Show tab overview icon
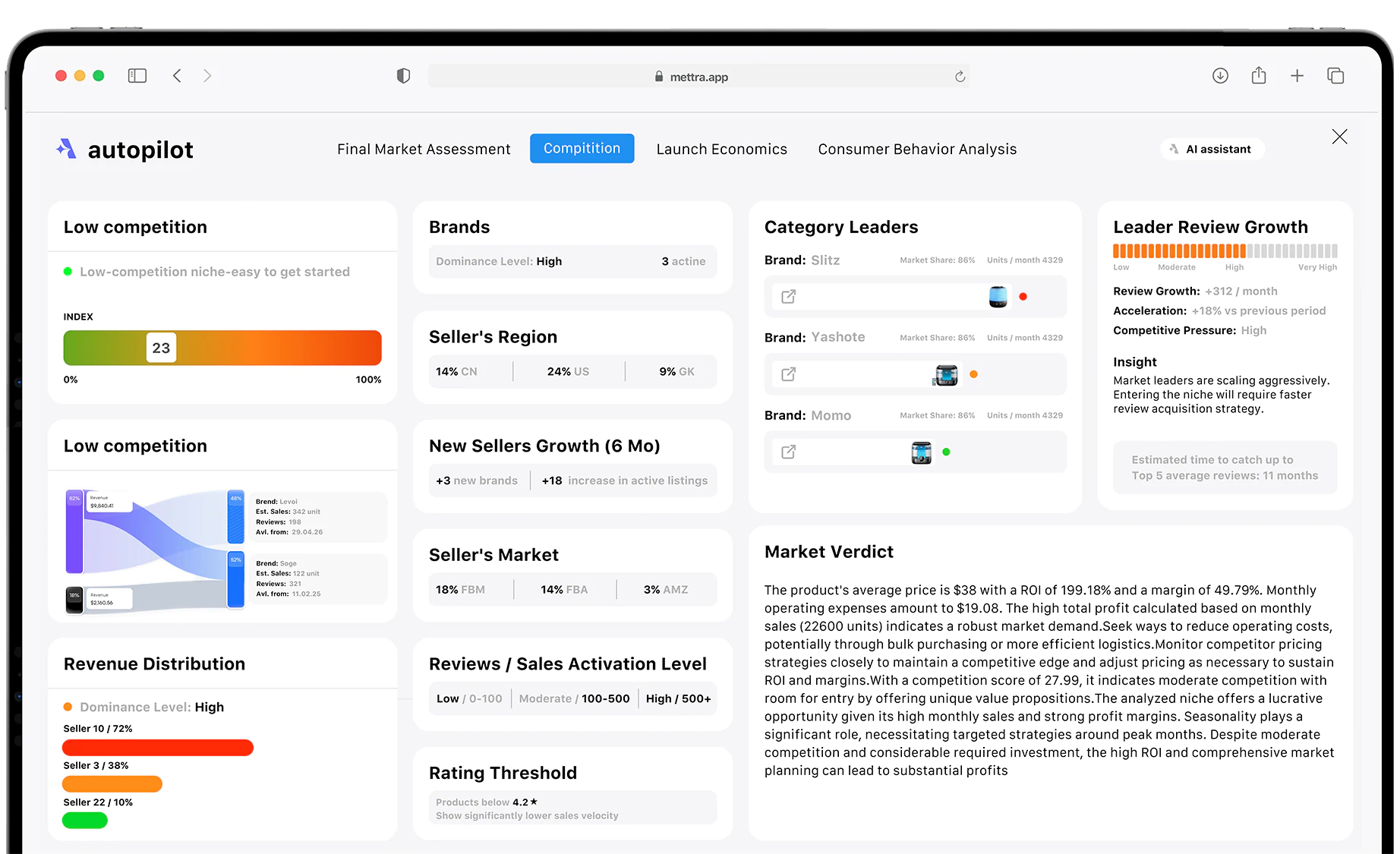This screenshot has width=1400, height=854. pyautogui.click(x=1335, y=76)
